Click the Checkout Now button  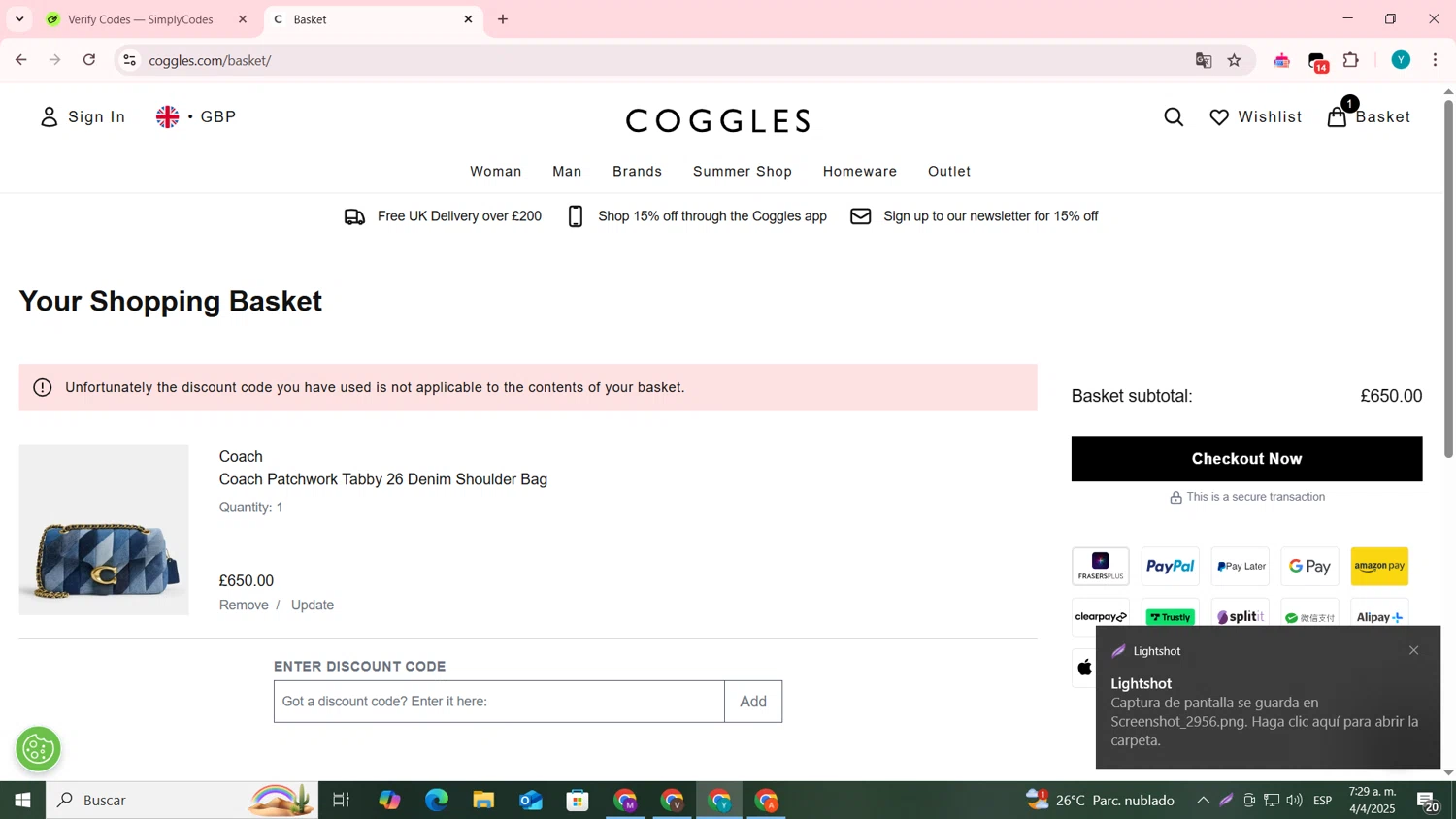[1246, 458]
